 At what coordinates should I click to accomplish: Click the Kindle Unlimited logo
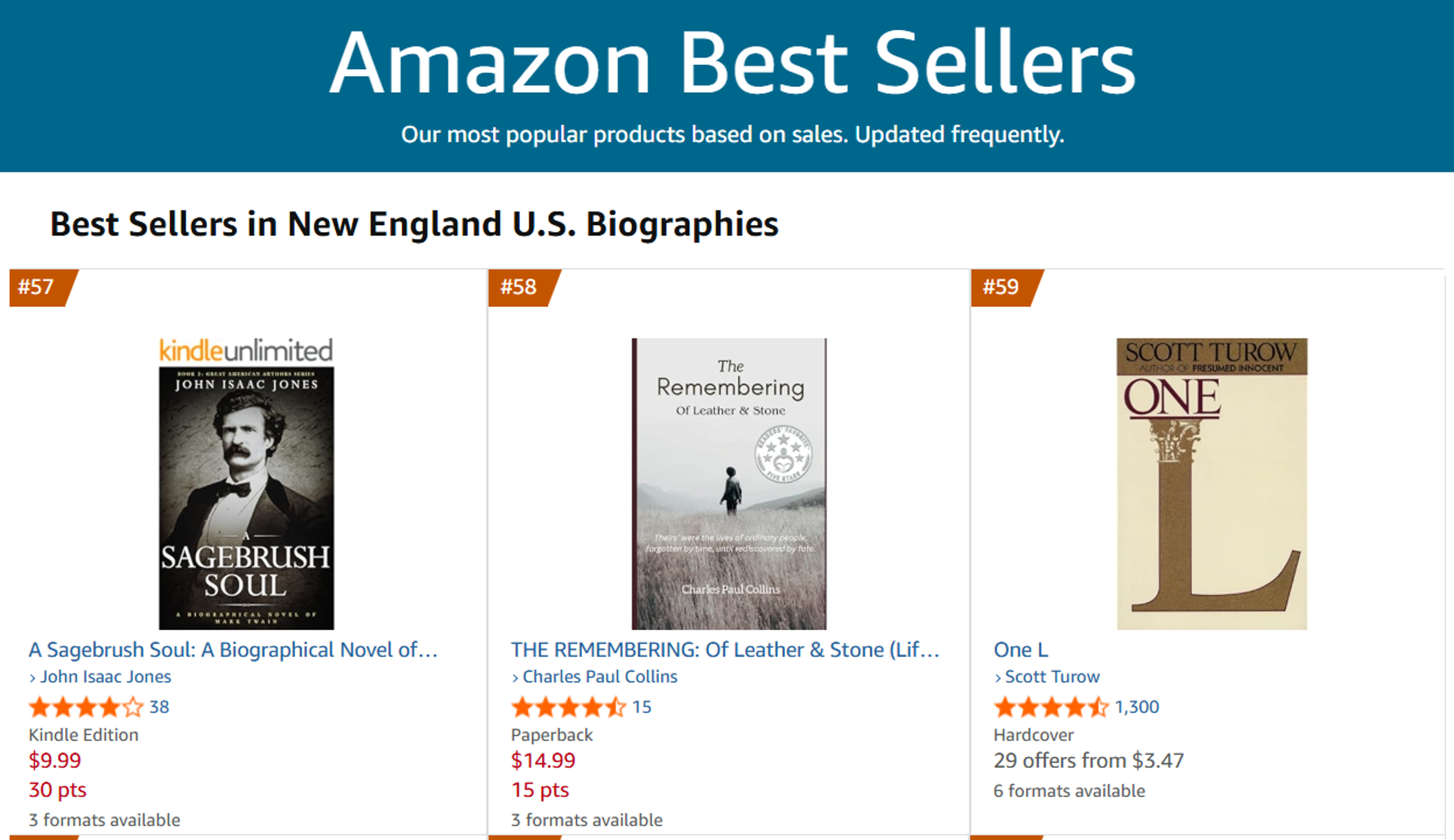pos(246,350)
